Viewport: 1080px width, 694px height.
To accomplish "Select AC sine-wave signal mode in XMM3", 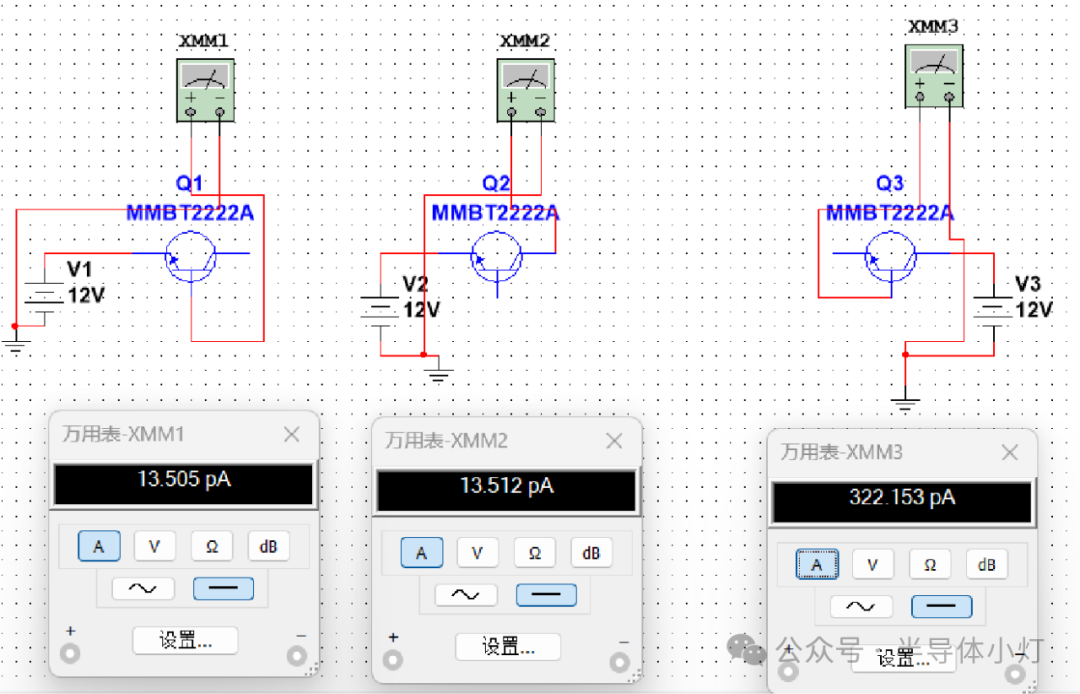I will coord(861,607).
